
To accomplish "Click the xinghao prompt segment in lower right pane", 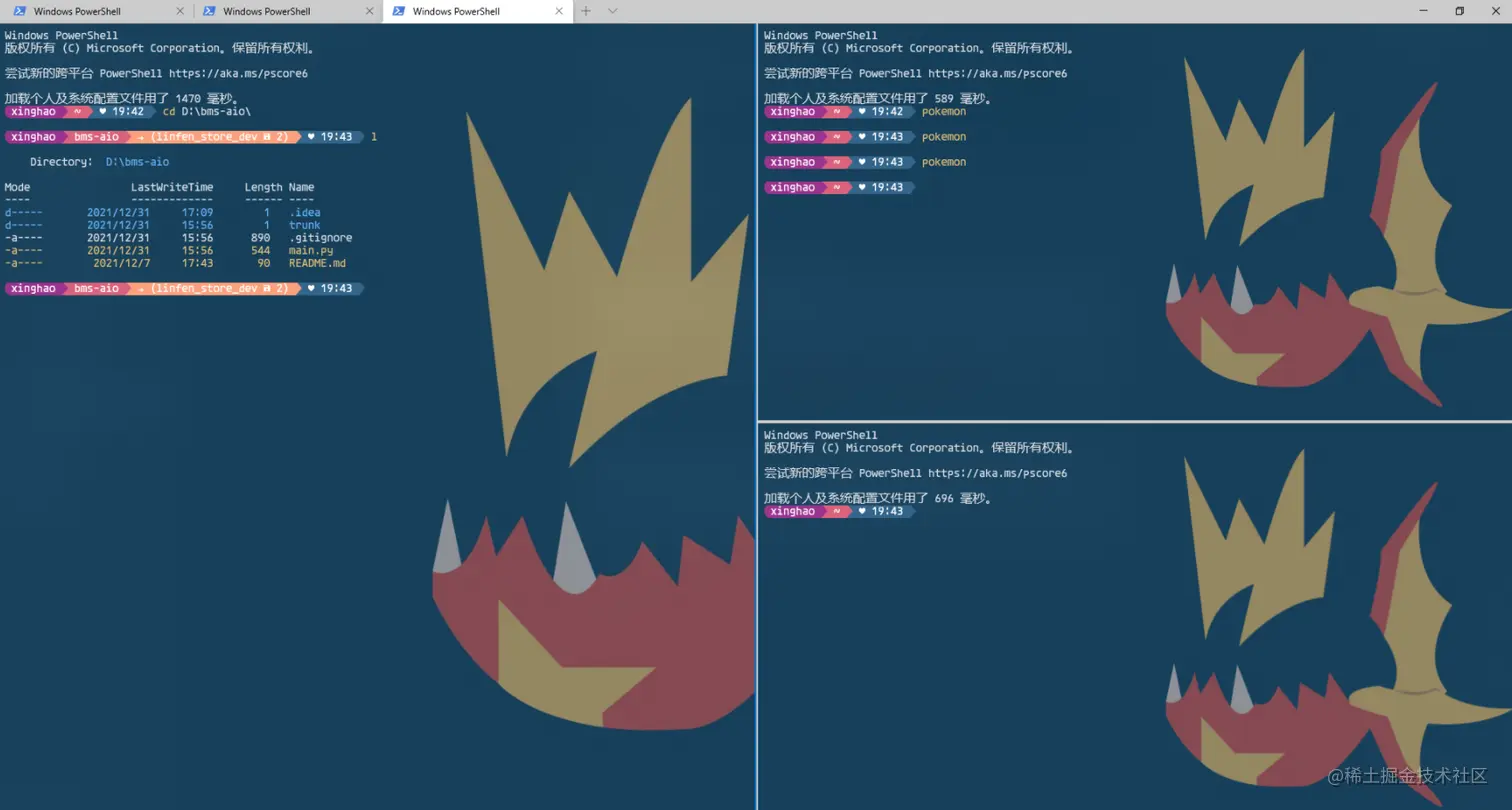I will pyautogui.click(x=793, y=511).
